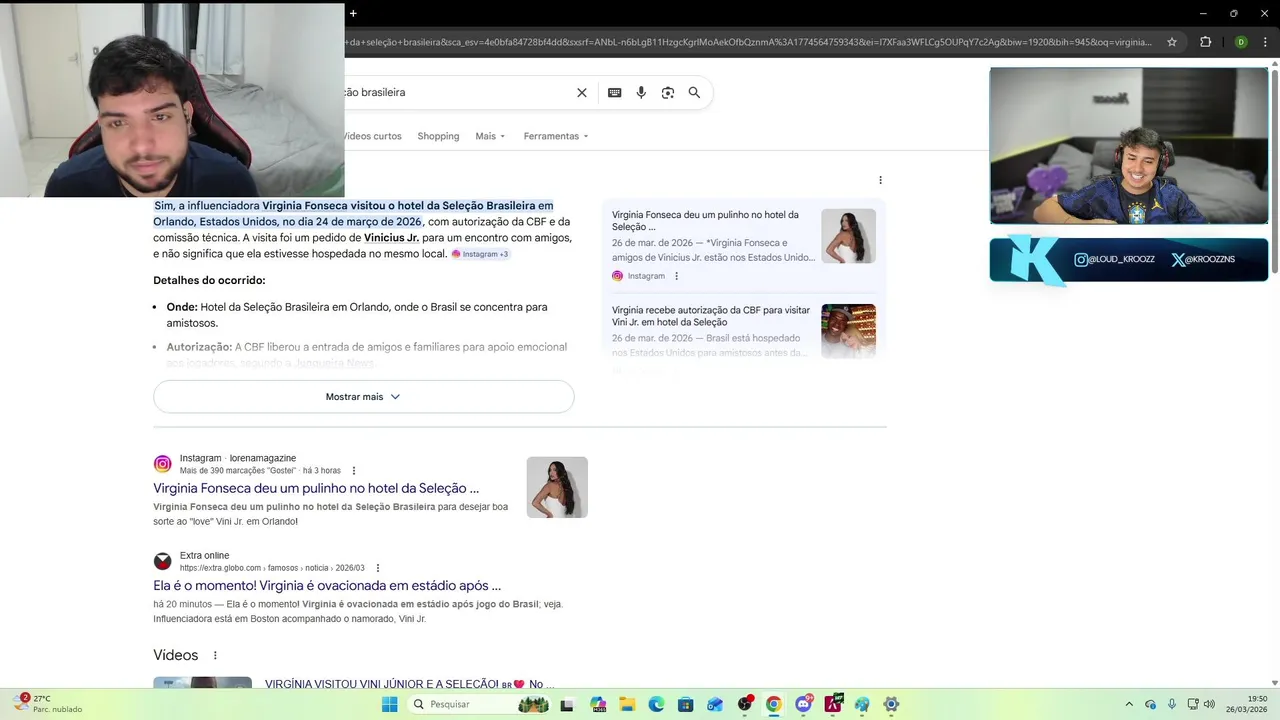Image resolution: width=1280 pixels, height=720 pixels.
Task: Open the Chrome profile avatar D
Action: coord(1241,42)
